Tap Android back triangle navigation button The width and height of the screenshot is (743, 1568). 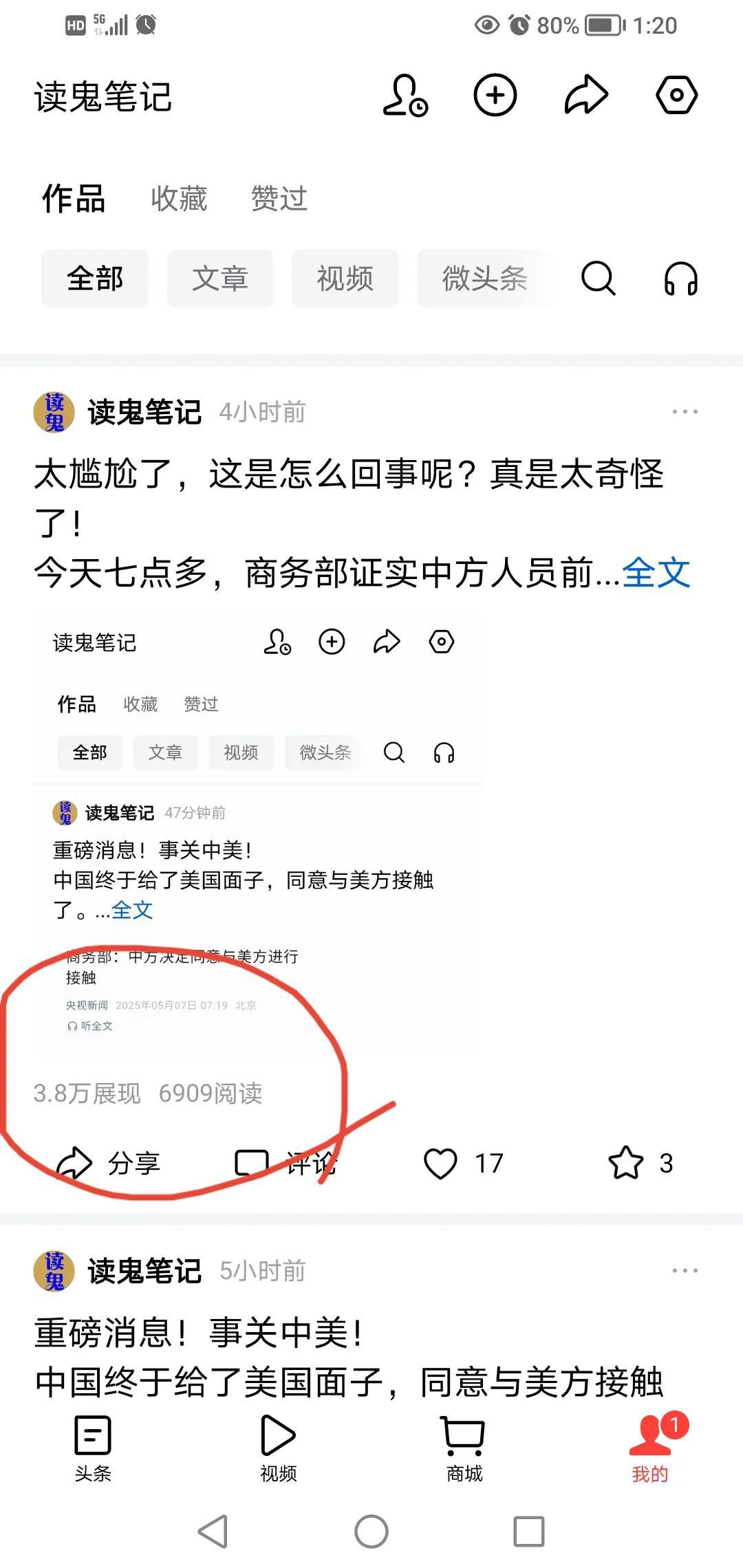click(x=213, y=1532)
